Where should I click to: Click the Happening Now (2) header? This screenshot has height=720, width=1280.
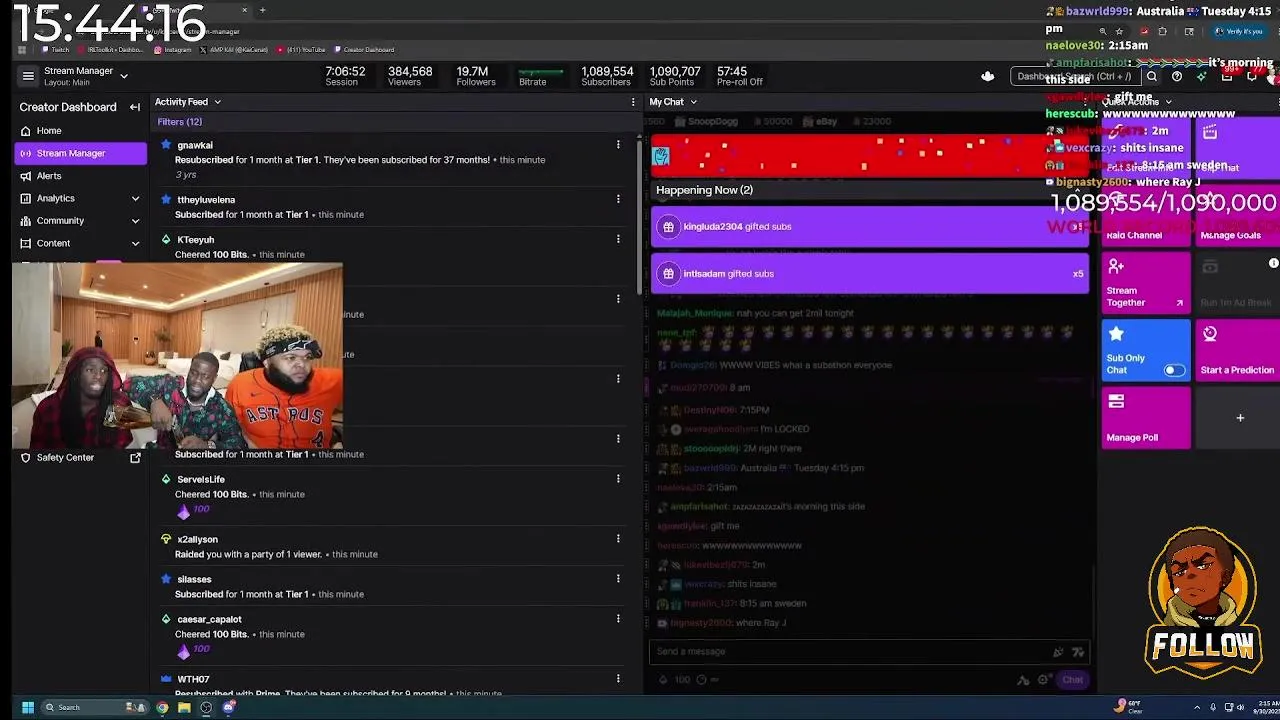[704, 190]
